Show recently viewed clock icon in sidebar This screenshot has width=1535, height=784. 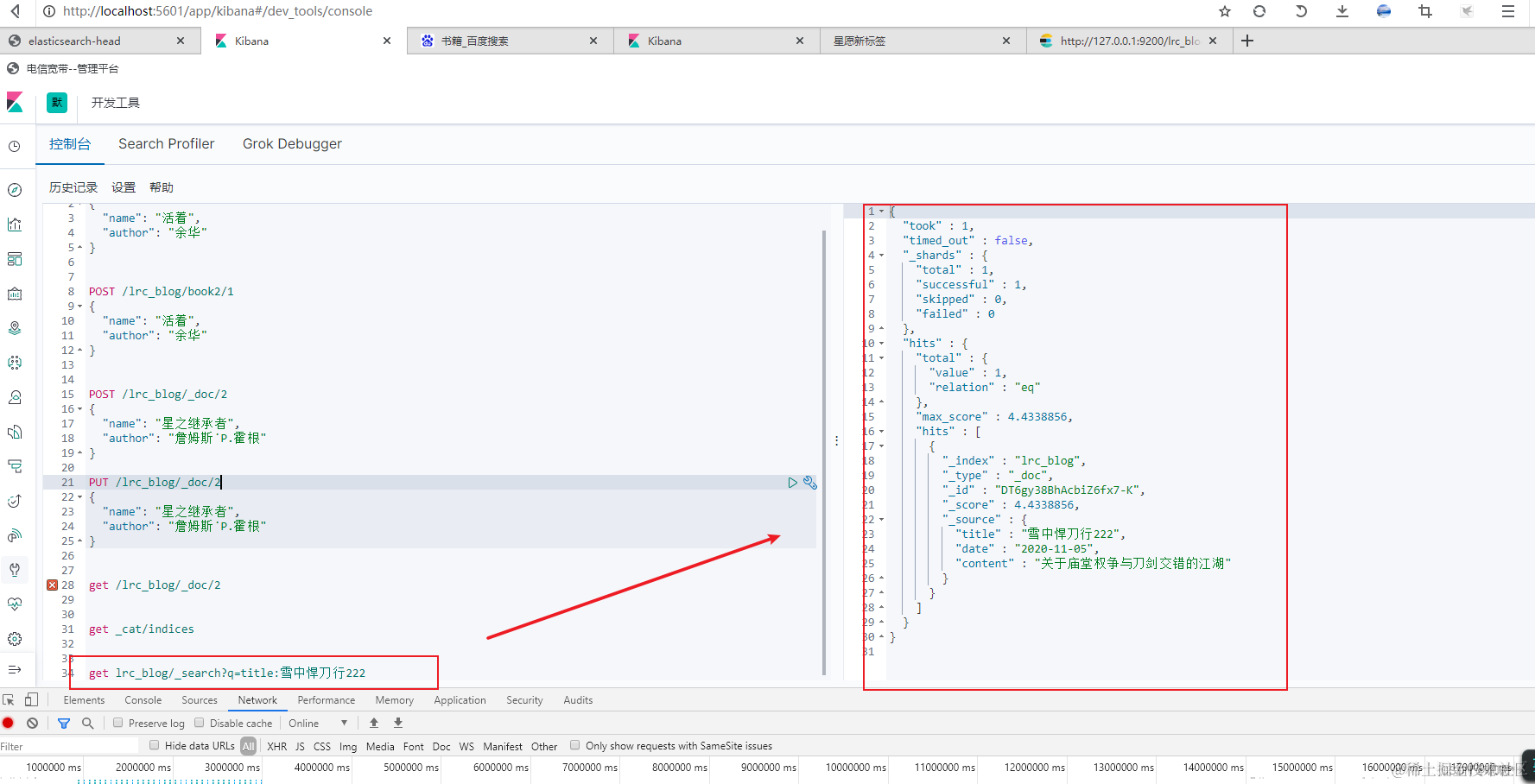tap(15, 147)
